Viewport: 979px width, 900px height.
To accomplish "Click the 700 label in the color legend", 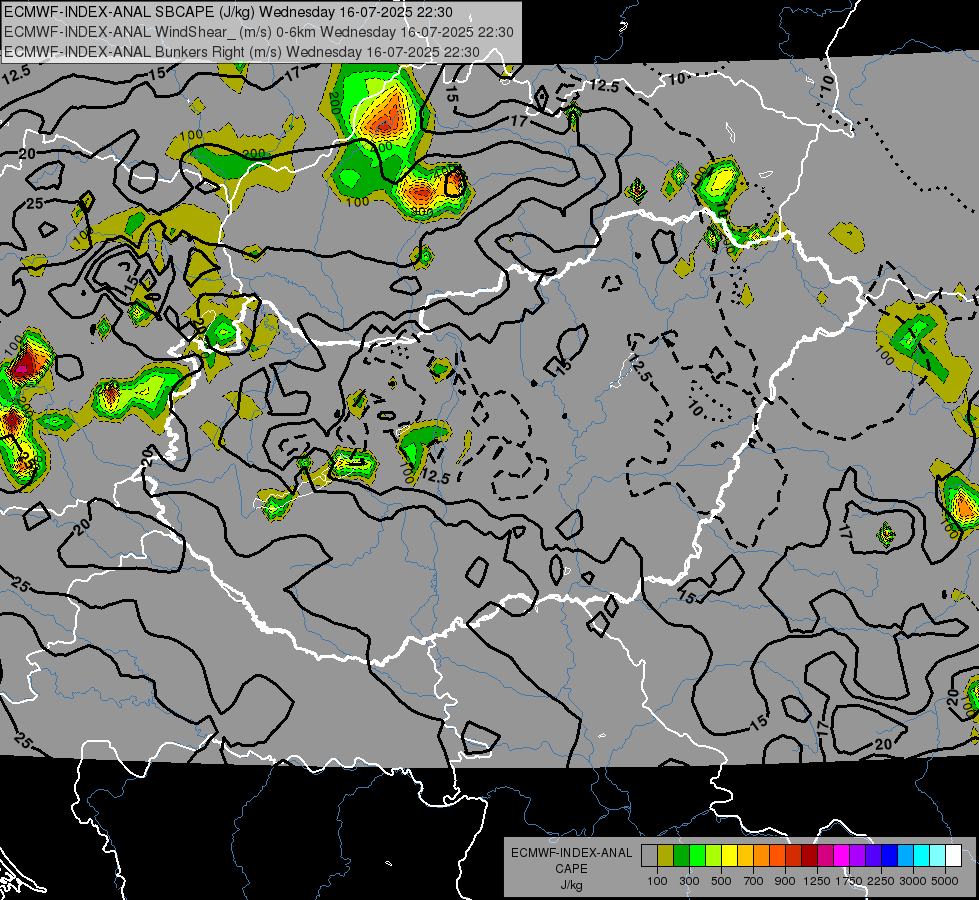I will (x=754, y=881).
